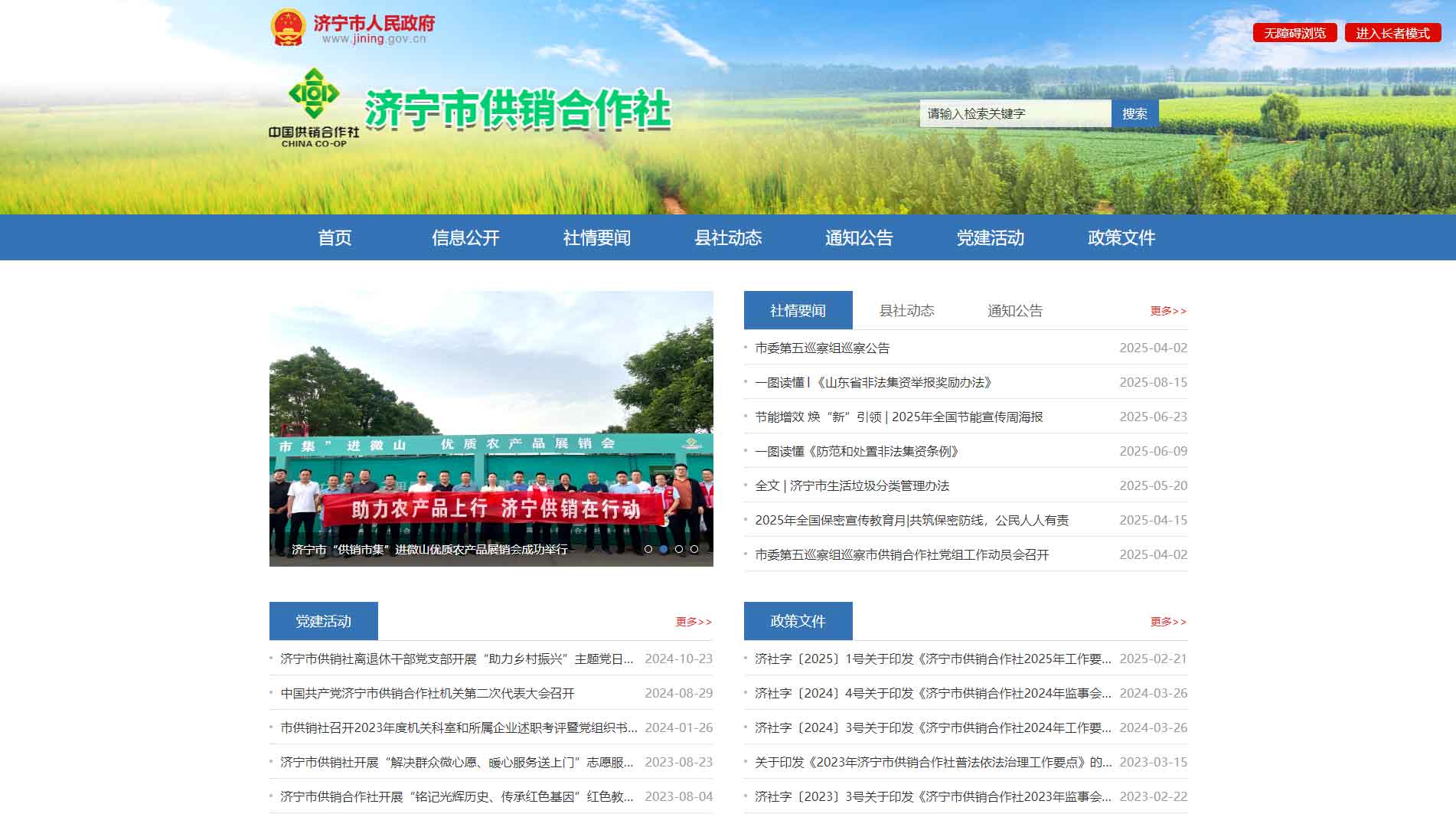Go to 社情要闻 in the blue navigation bar

point(597,238)
